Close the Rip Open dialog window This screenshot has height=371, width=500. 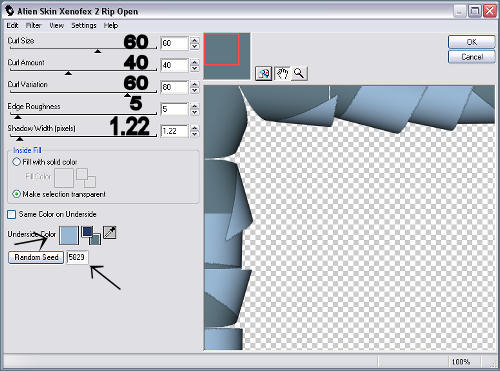(x=490, y=11)
